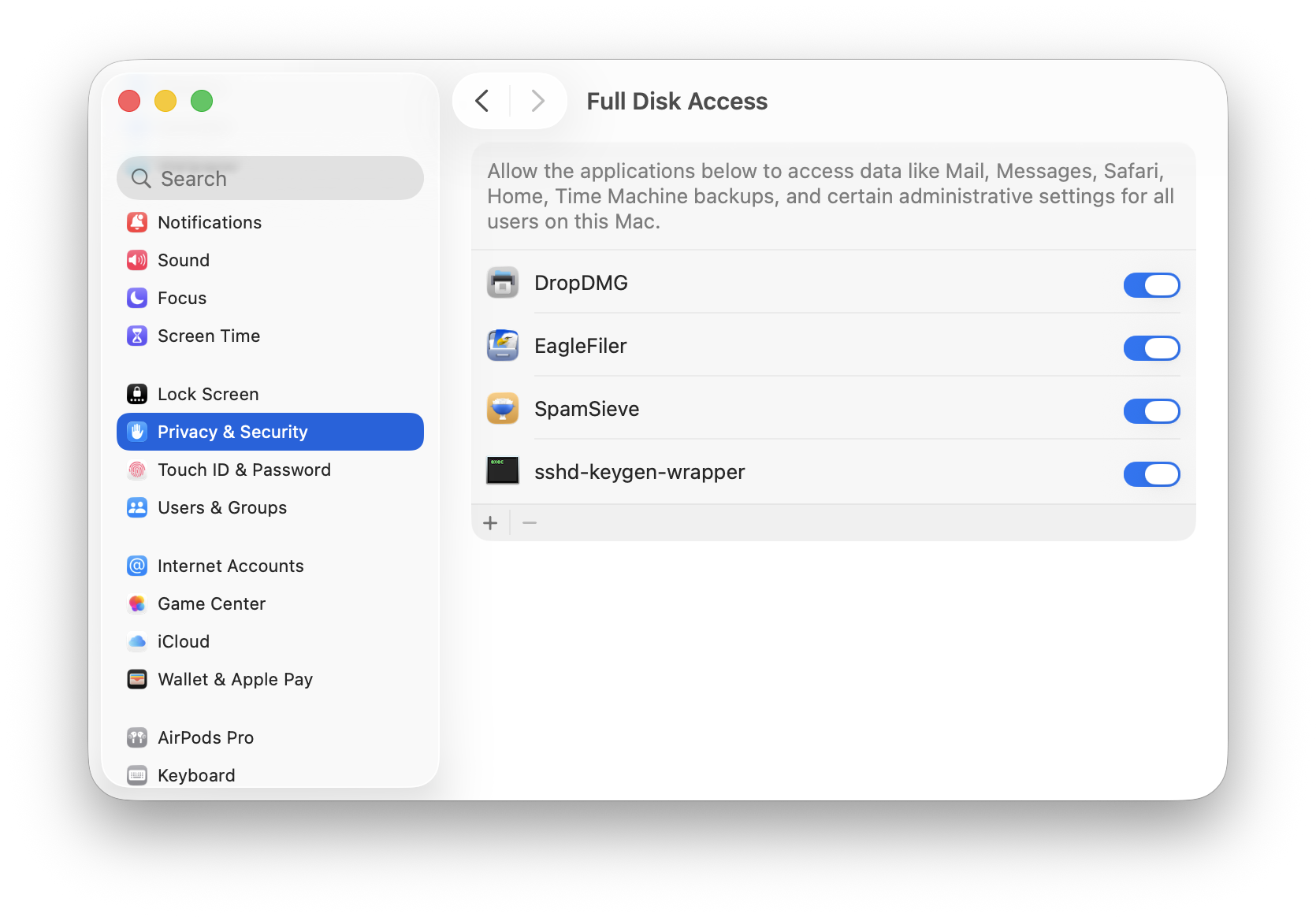1316x917 pixels.
Task: Select the Sound speaker icon
Action: pyautogui.click(x=137, y=260)
